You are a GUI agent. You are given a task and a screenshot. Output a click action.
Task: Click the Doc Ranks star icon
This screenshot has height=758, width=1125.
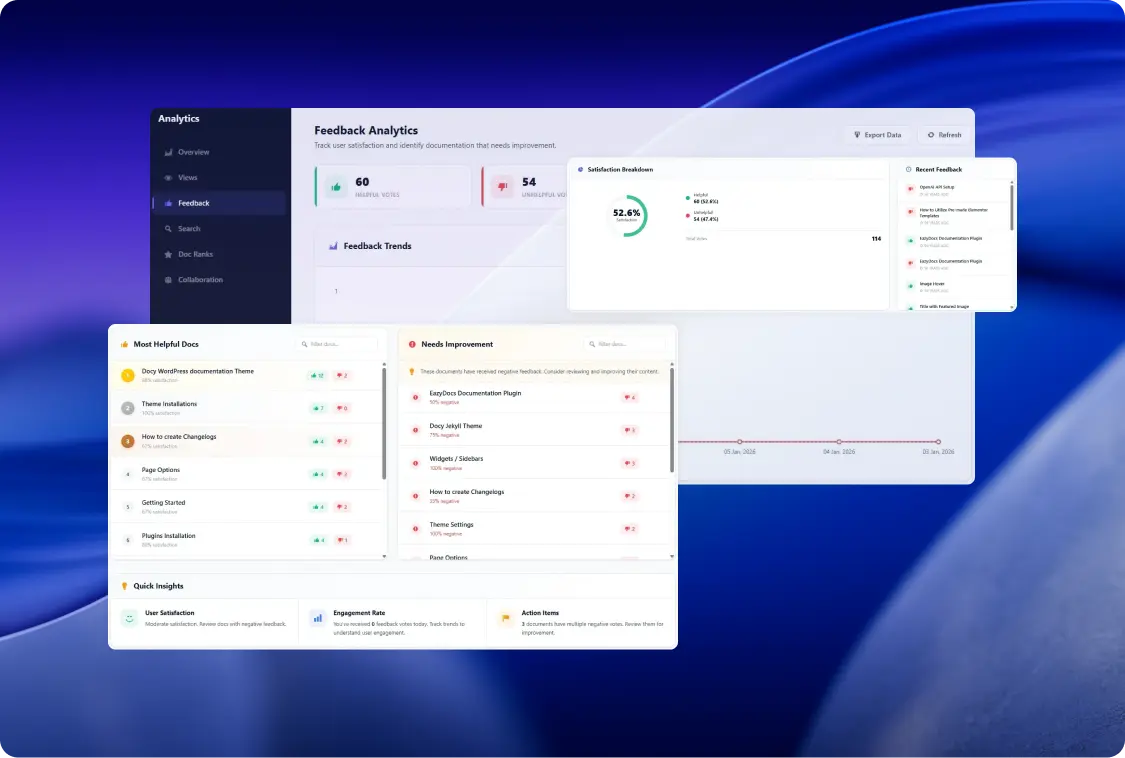168,255
